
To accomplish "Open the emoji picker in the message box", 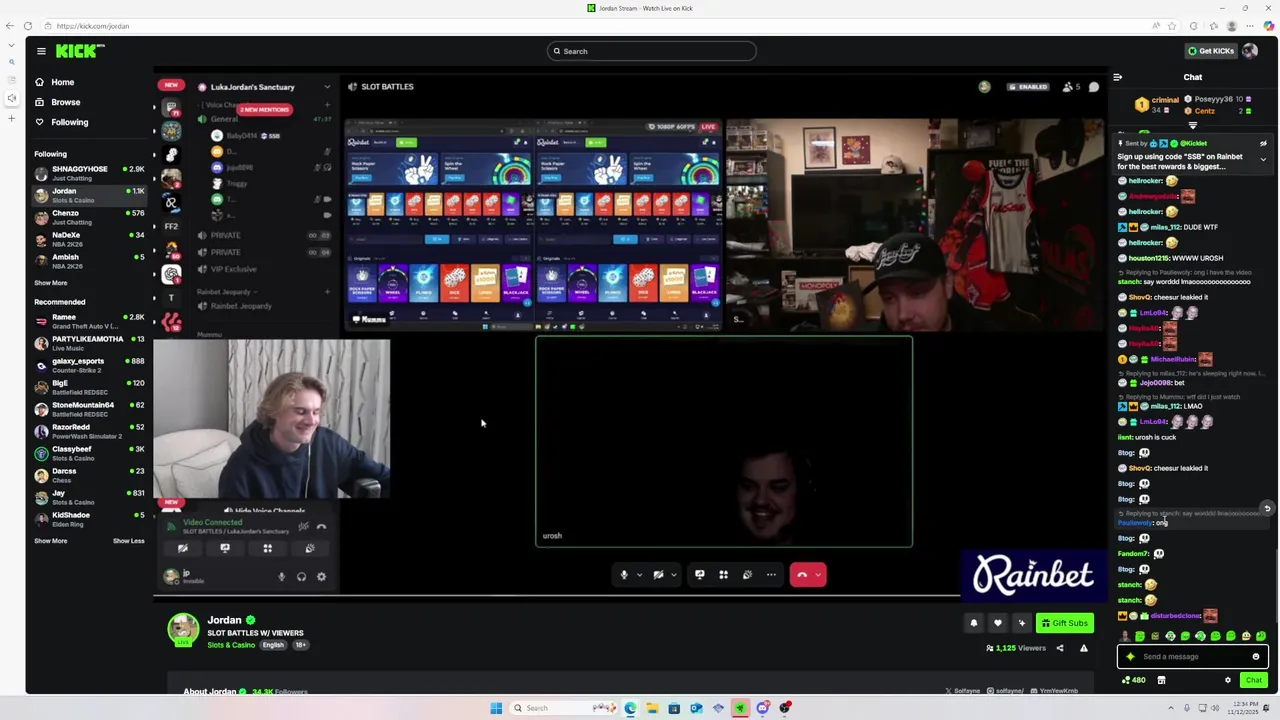I will tap(1256, 657).
